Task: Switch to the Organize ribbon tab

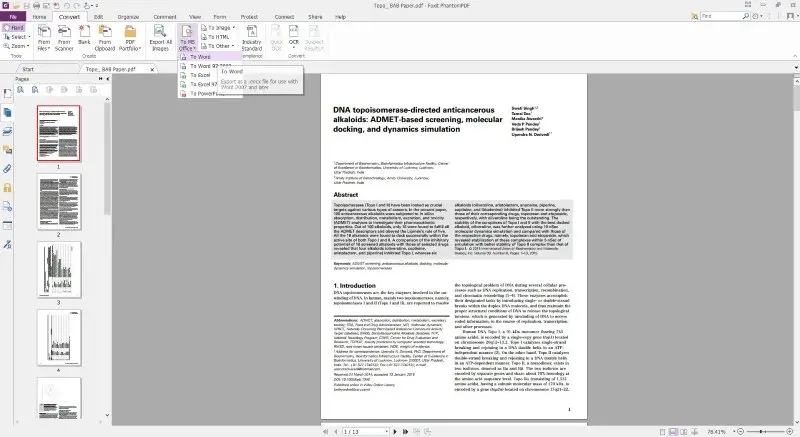Action: point(128,17)
